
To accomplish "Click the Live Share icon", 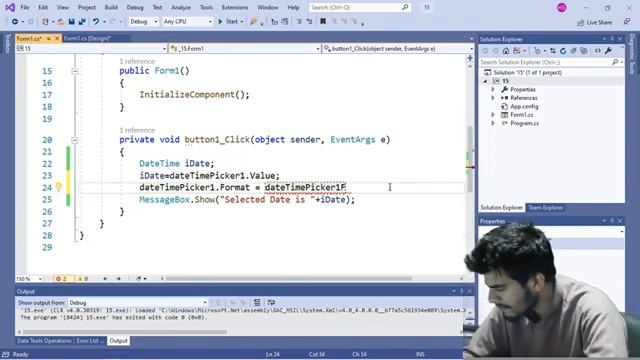I will tap(581, 22).
